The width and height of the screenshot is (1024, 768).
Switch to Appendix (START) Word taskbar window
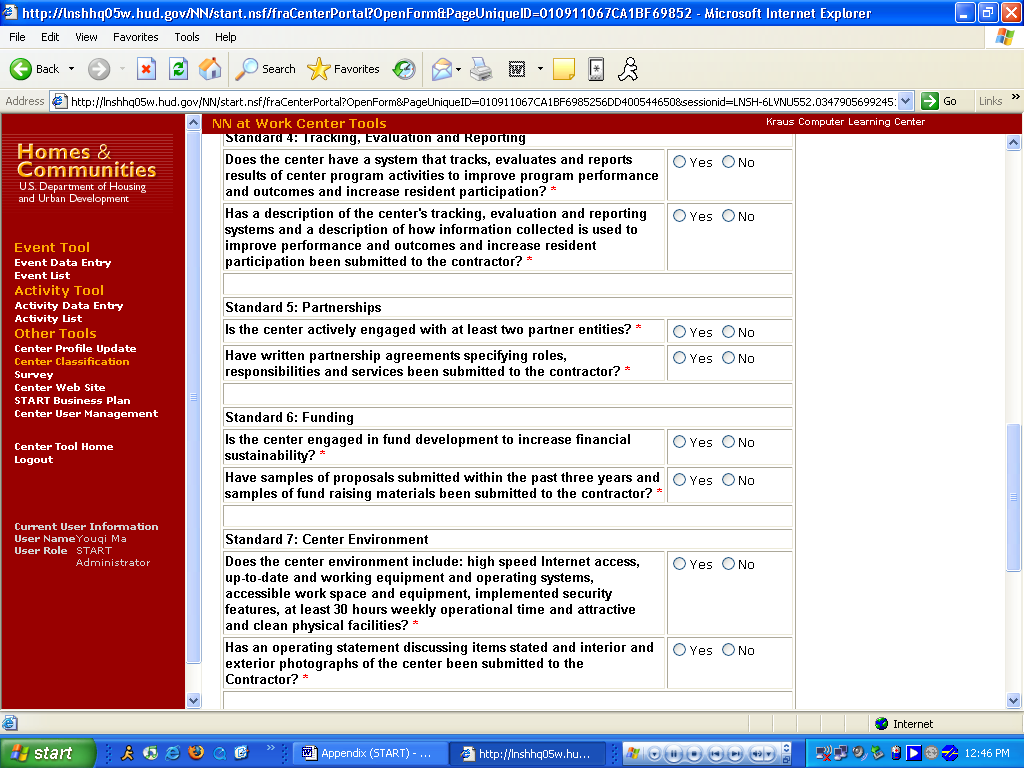tap(370, 753)
